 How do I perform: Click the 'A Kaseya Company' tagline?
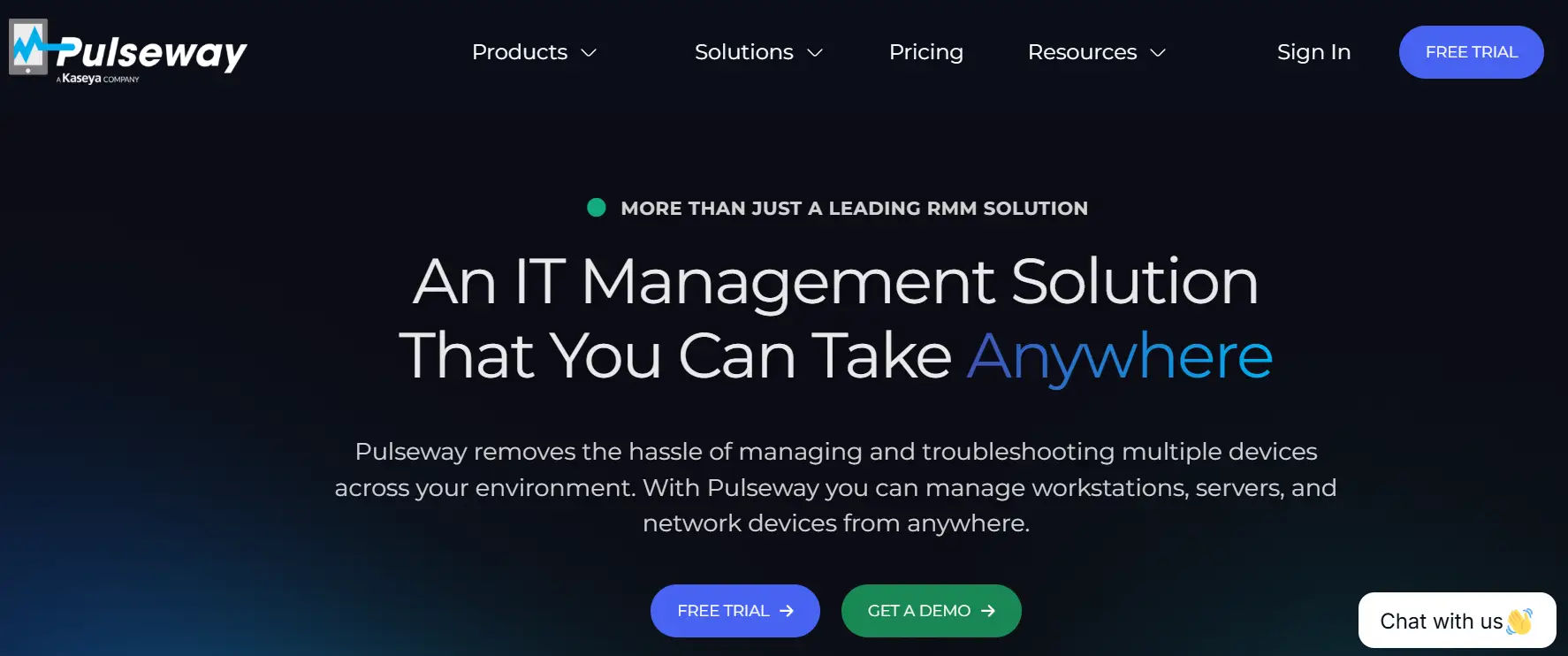[98, 79]
